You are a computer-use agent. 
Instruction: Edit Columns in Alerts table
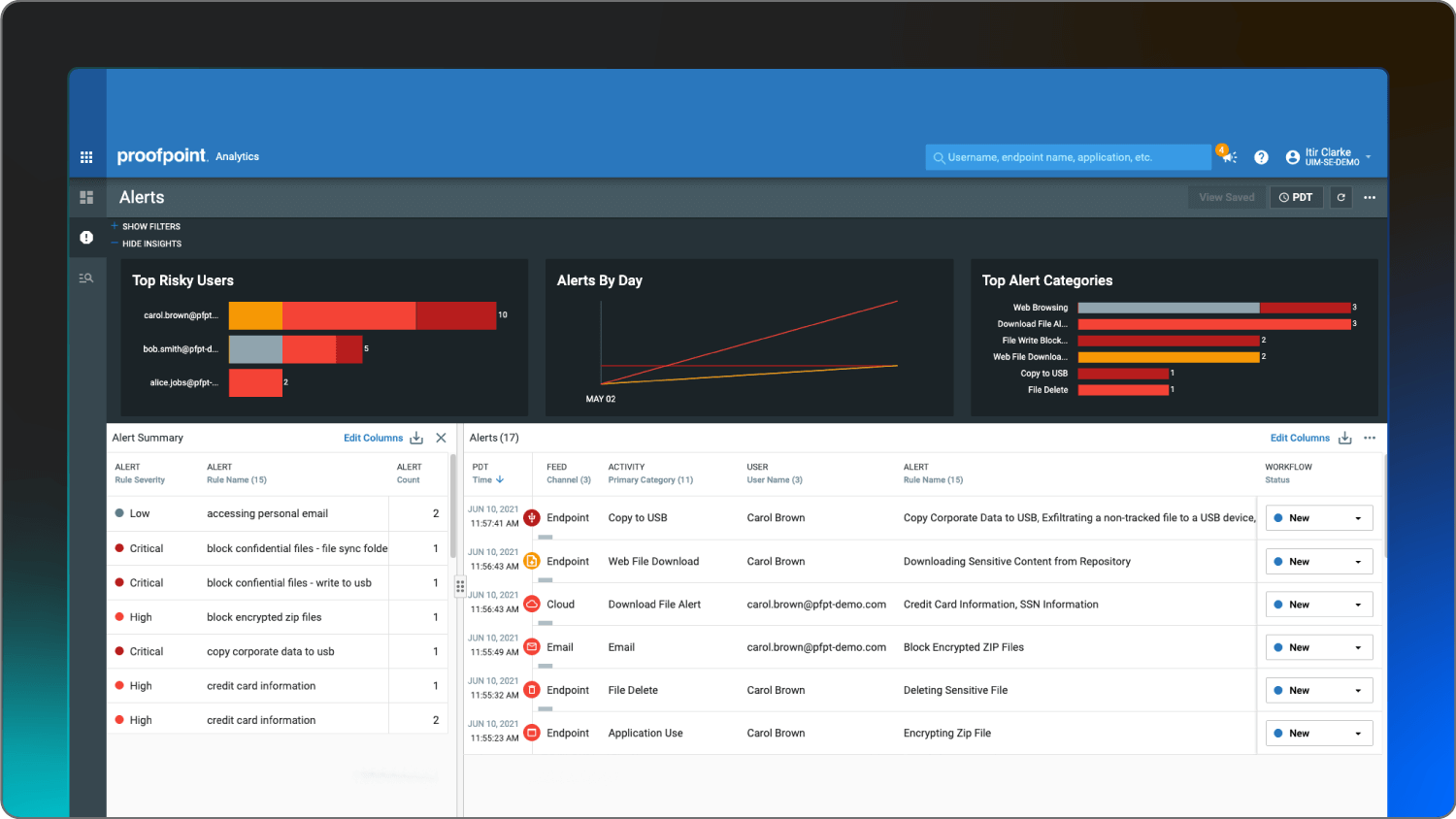(x=1300, y=438)
